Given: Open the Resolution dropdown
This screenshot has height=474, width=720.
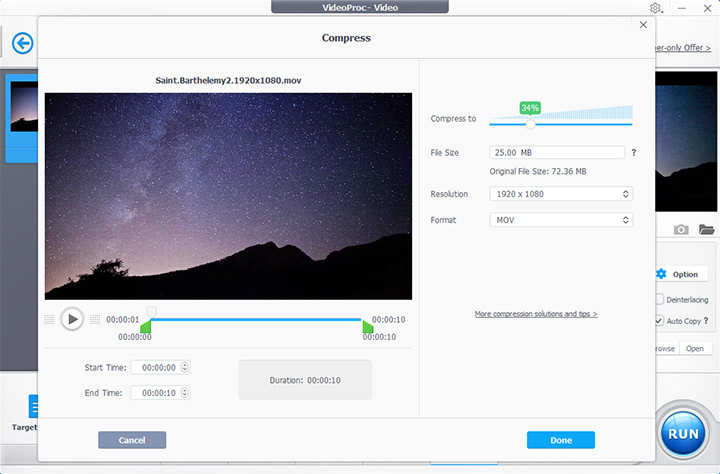Looking at the screenshot, I should (561, 194).
